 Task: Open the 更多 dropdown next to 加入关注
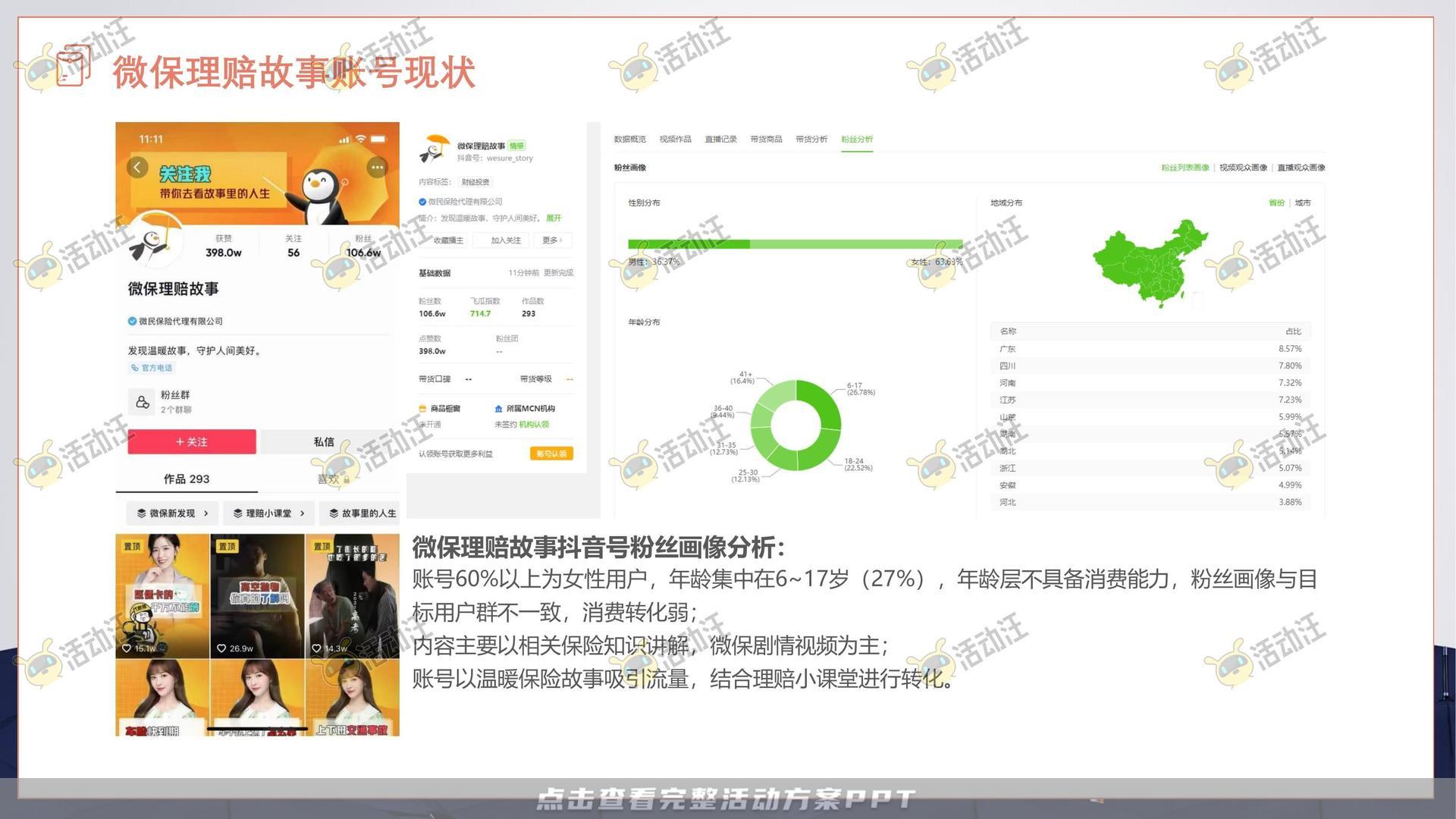point(551,240)
